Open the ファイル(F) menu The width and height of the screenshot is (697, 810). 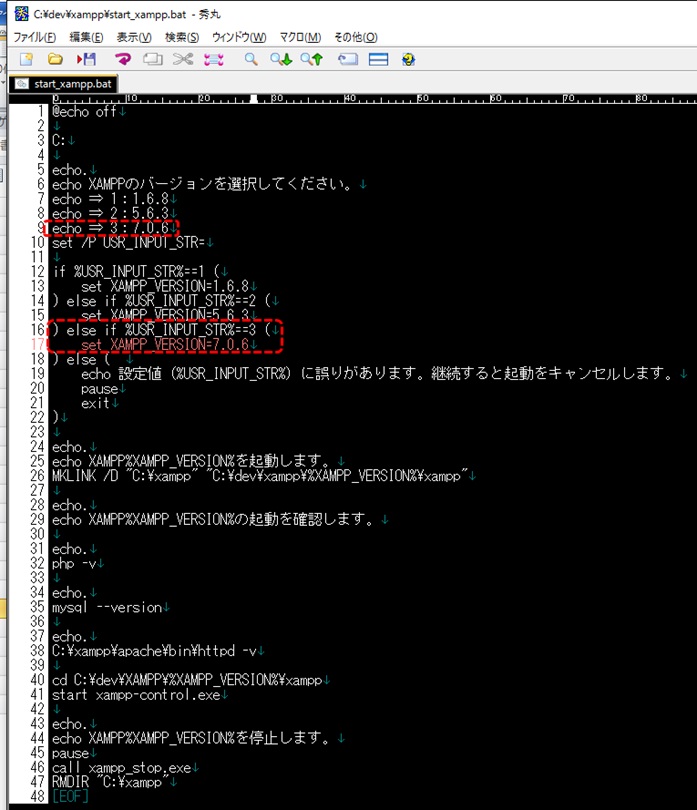click(34, 37)
